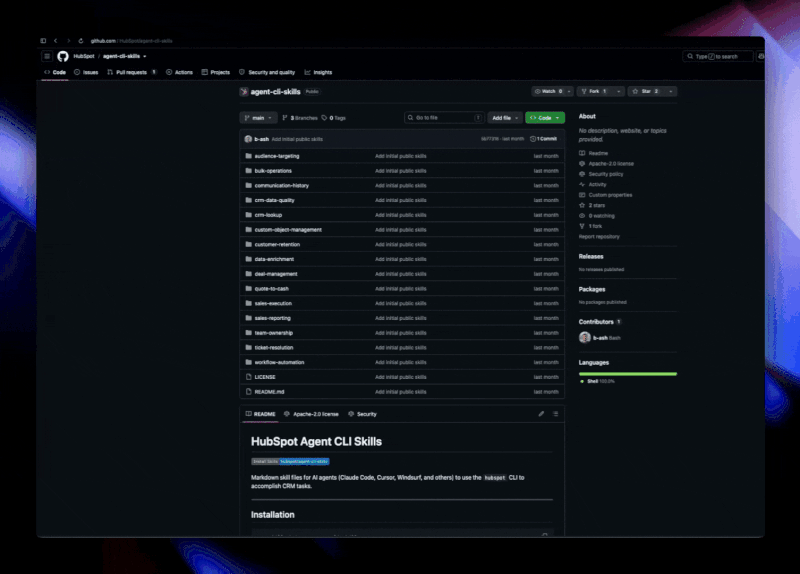The width and height of the screenshot is (800, 574).
Task: Open the Pull requests tab
Action: [132, 72]
